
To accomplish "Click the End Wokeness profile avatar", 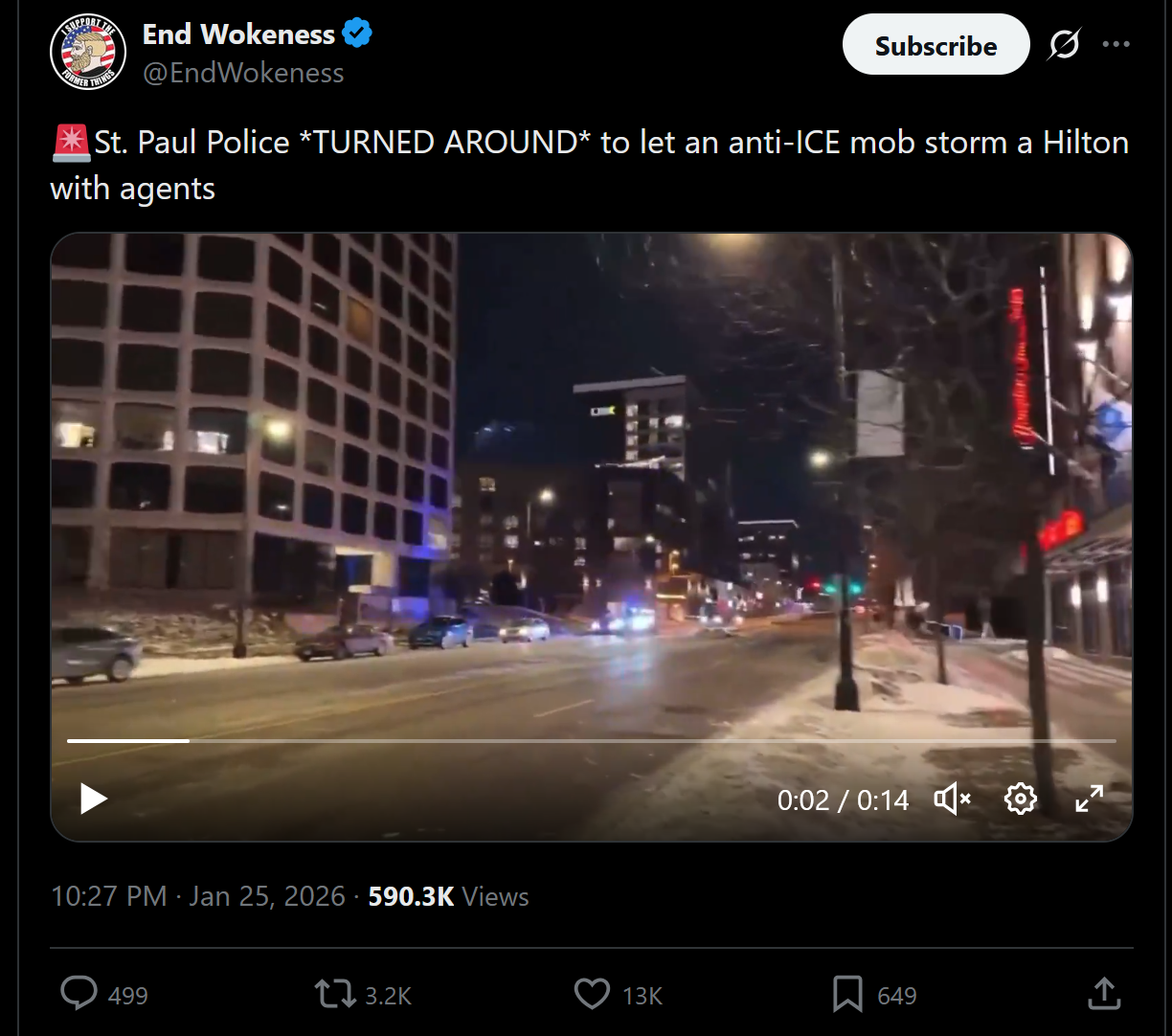I will tap(88, 53).
